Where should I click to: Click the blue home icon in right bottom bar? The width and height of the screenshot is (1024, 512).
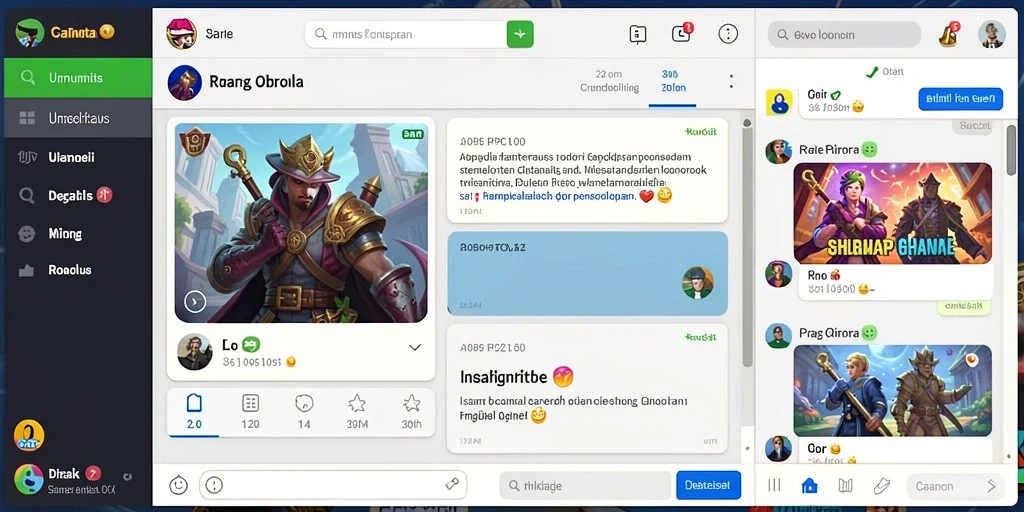(809, 485)
